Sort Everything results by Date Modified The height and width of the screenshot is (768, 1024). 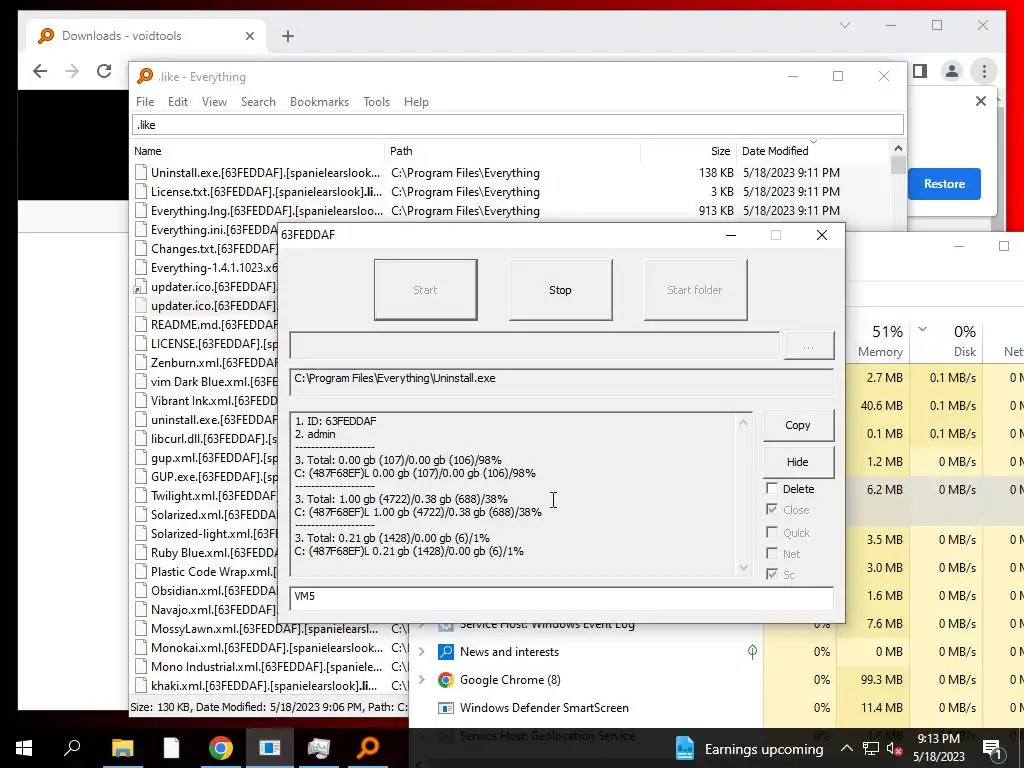pyautogui.click(x=812, y=151)
